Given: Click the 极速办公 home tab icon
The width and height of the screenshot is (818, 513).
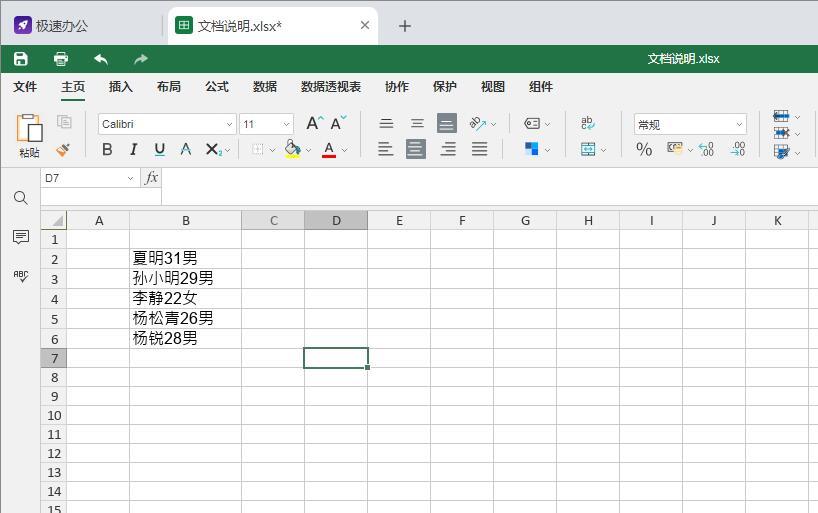Looking at the screenshot, I should point(22,25).
